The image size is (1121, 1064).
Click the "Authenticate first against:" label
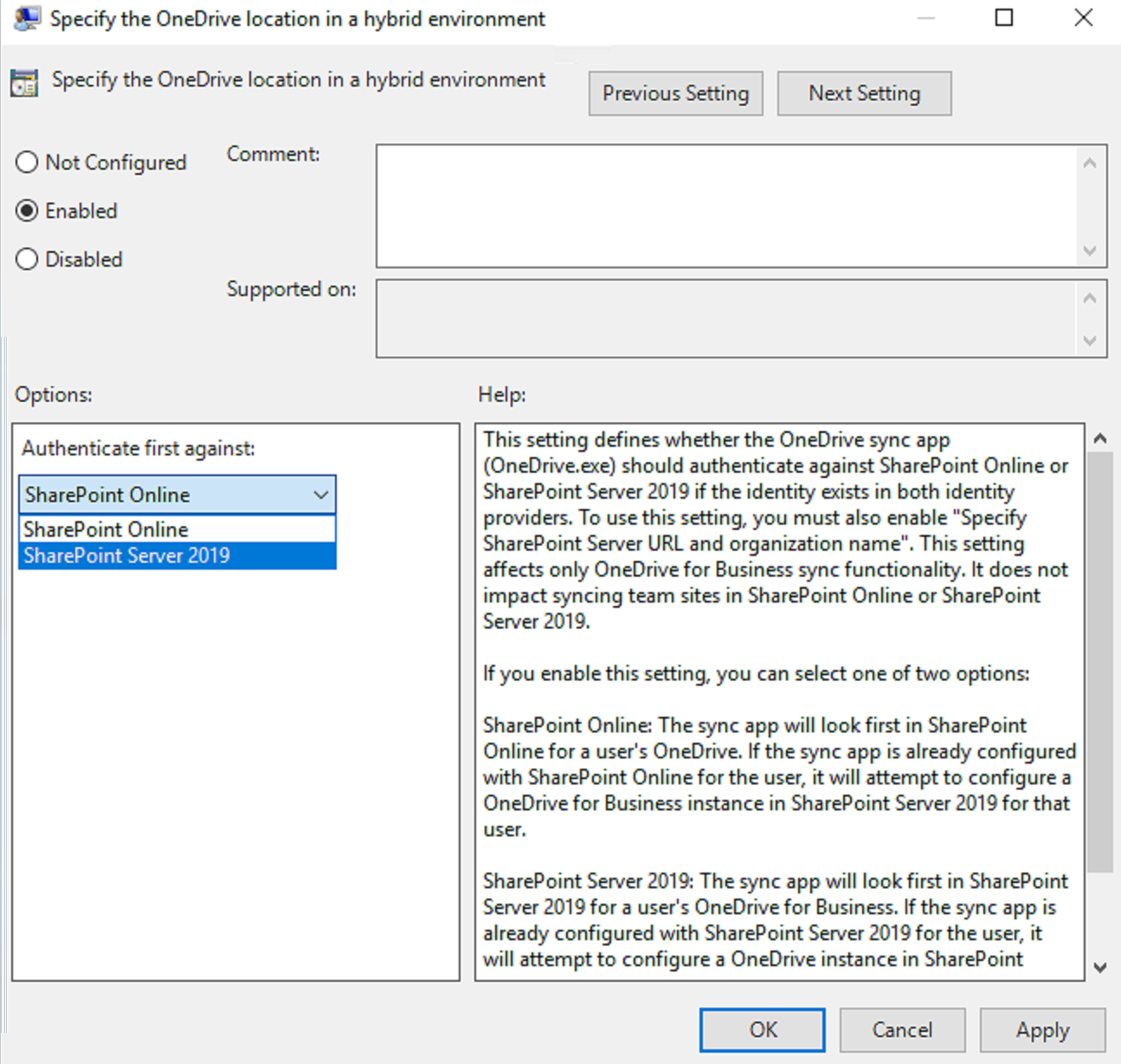pyautogui.click(x=139, y=448)
